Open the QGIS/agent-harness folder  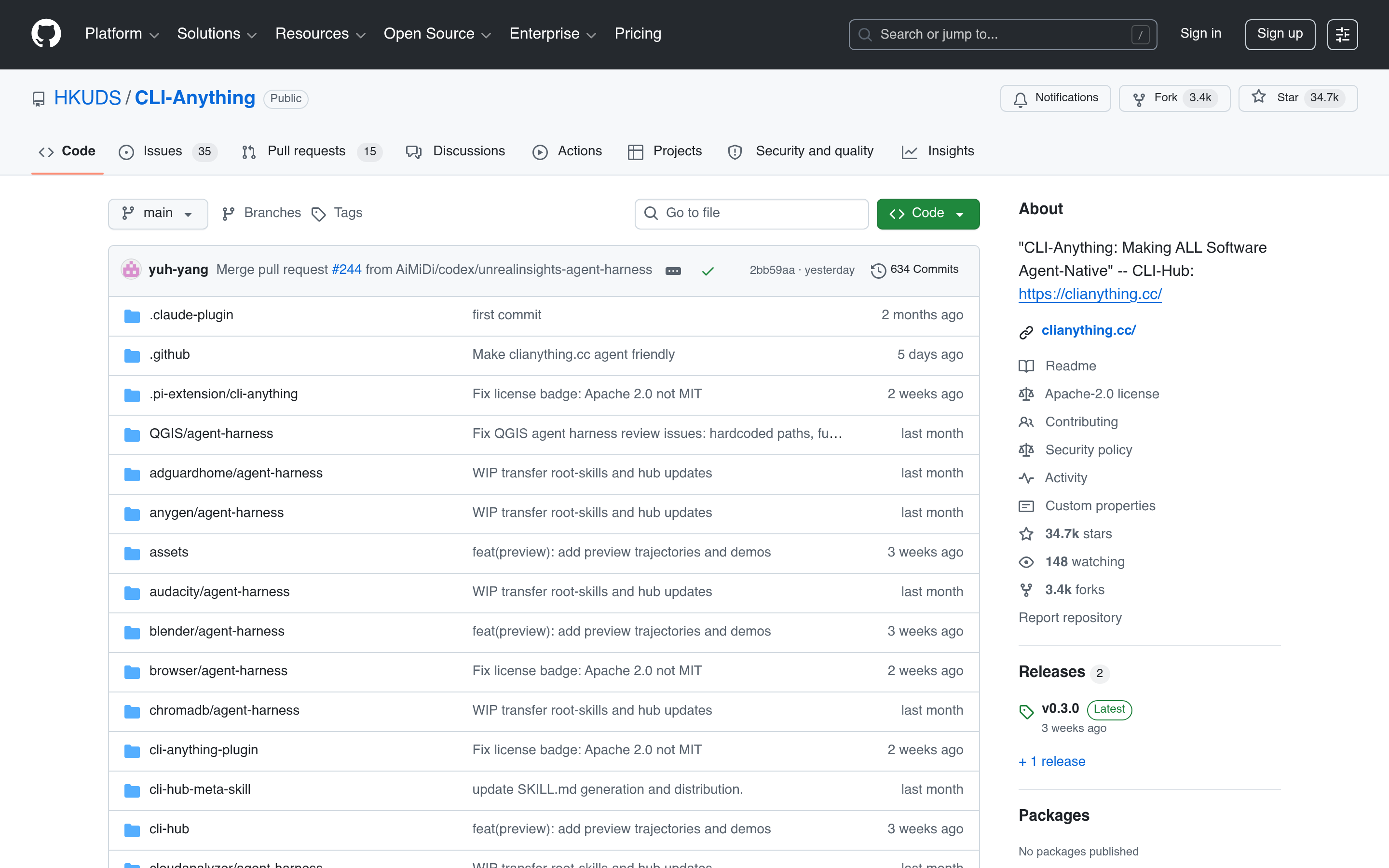pyautogui.click(x=211, y=434)
